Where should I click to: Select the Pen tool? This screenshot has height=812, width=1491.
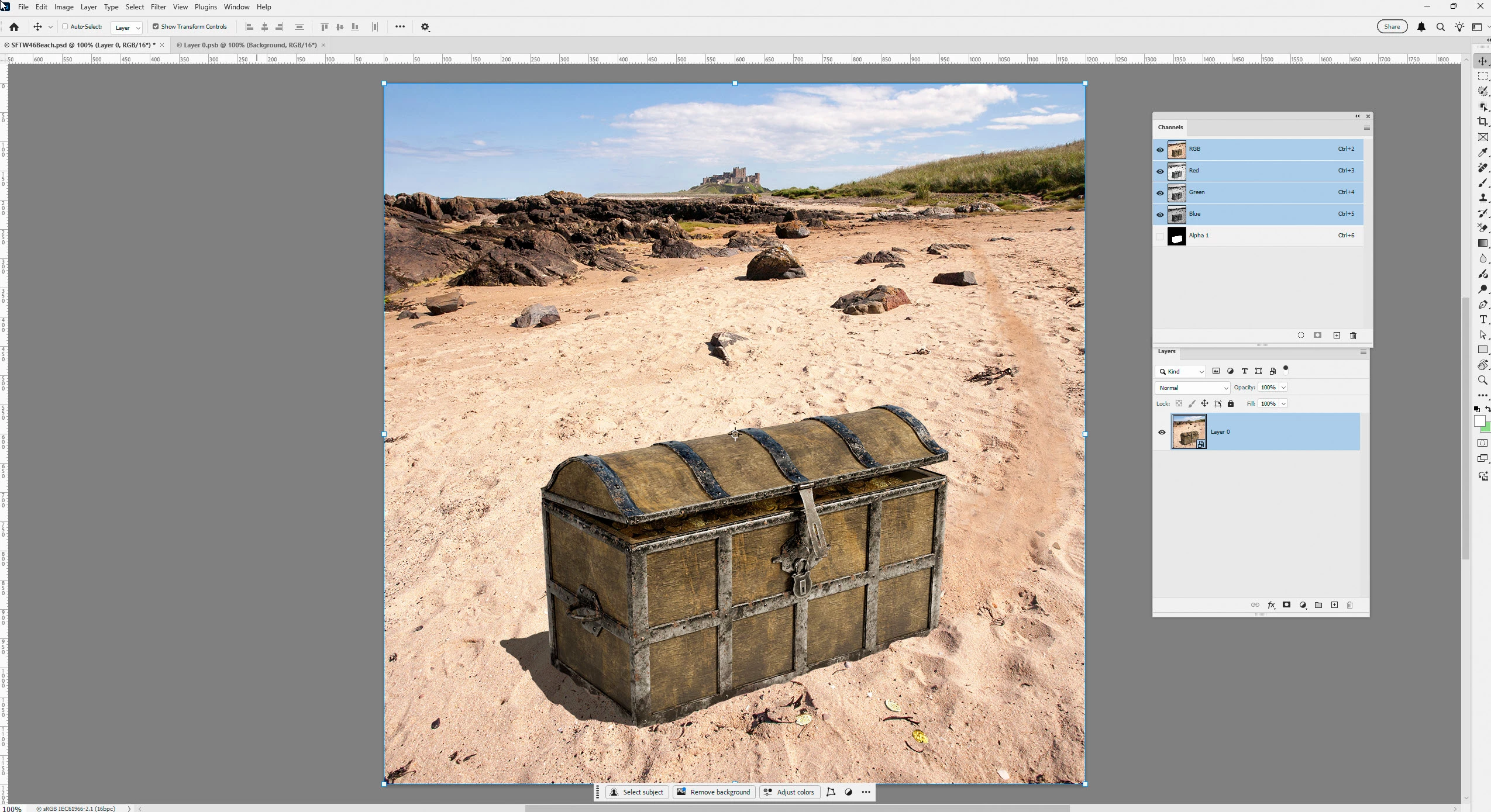(1482, 305)
